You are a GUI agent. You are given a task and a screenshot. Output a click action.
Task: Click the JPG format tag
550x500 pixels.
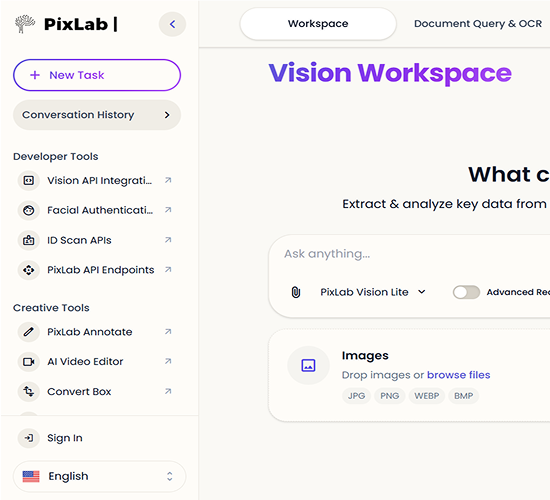pos(356,396)
